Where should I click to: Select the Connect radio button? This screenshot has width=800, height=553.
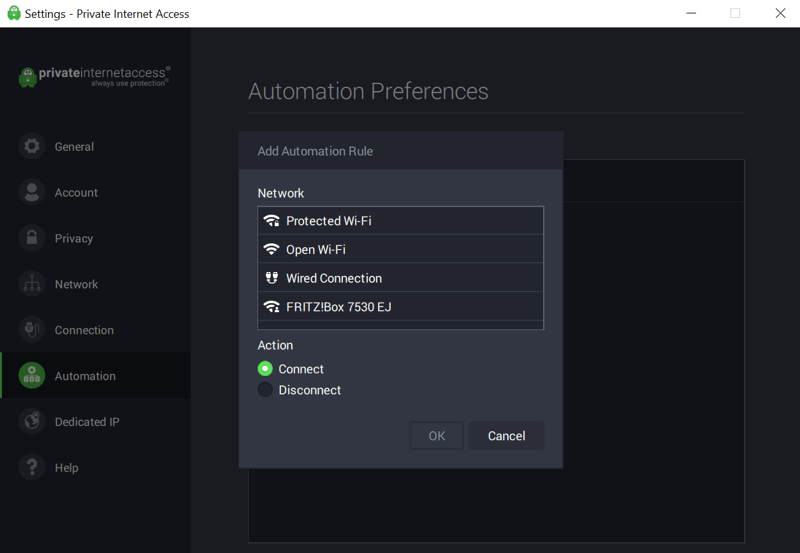265,369
